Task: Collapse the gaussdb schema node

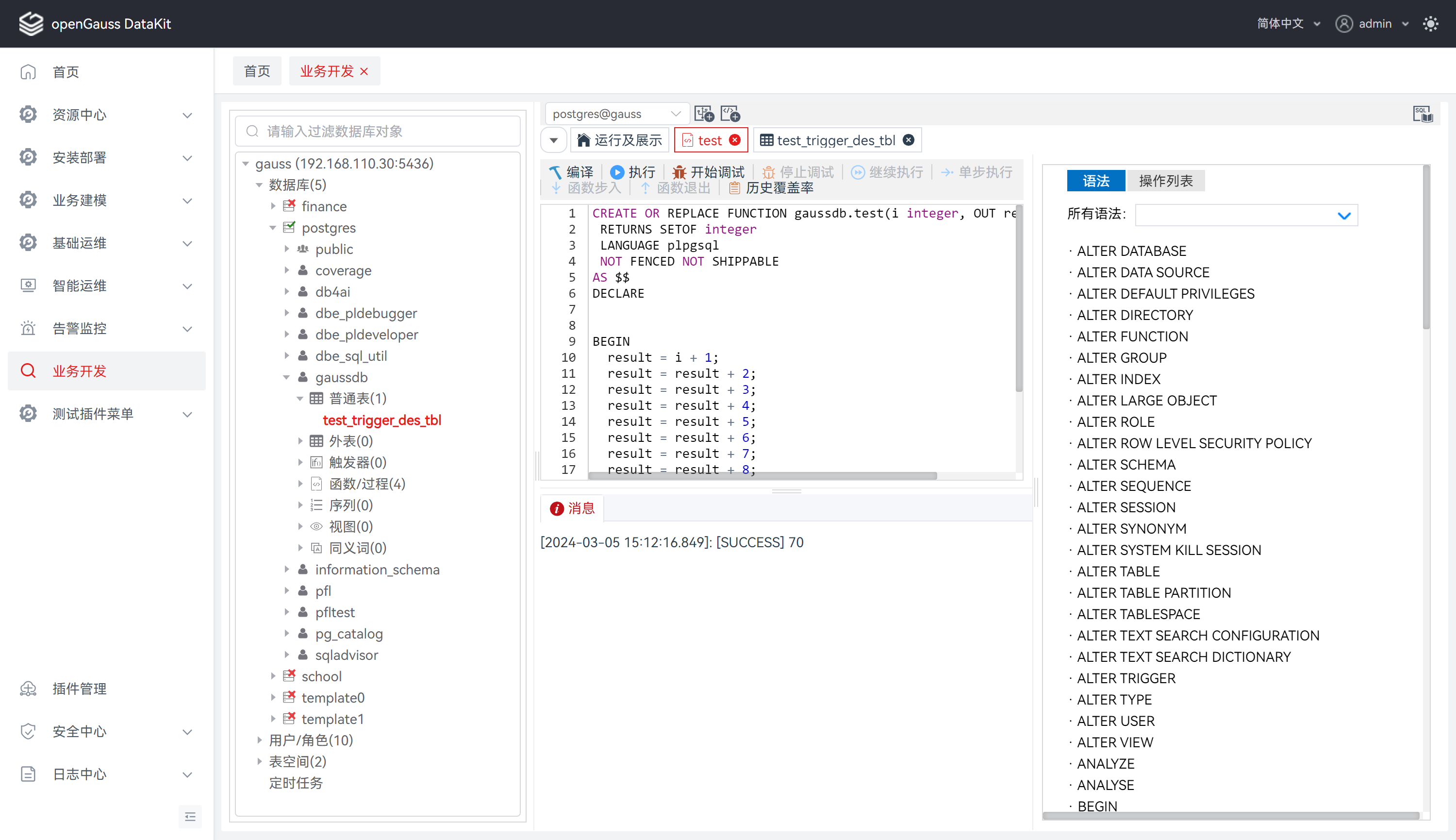Action: pos(286,377)
